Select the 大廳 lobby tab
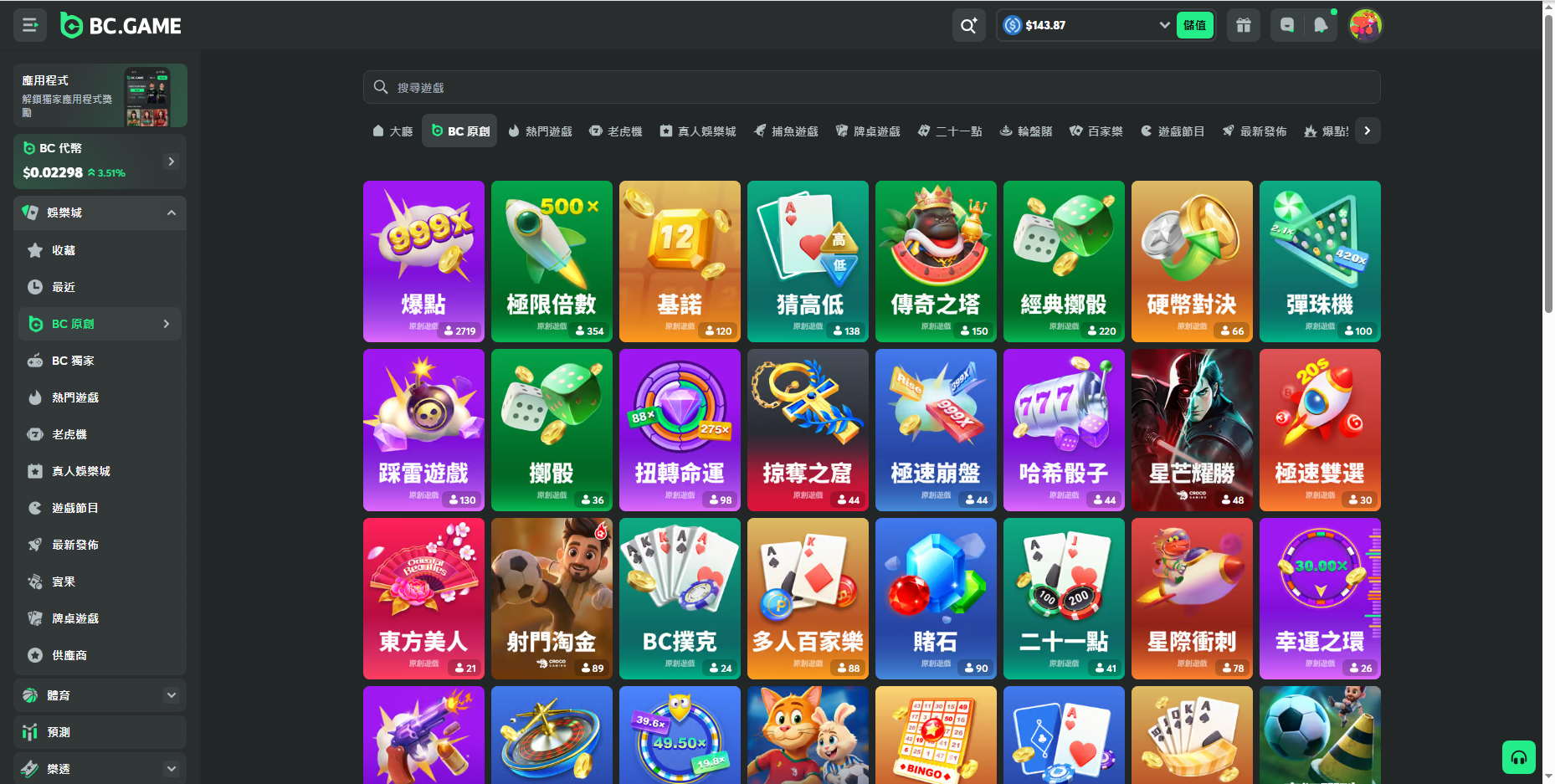The image size is (1555, 784). coord(393,131)
